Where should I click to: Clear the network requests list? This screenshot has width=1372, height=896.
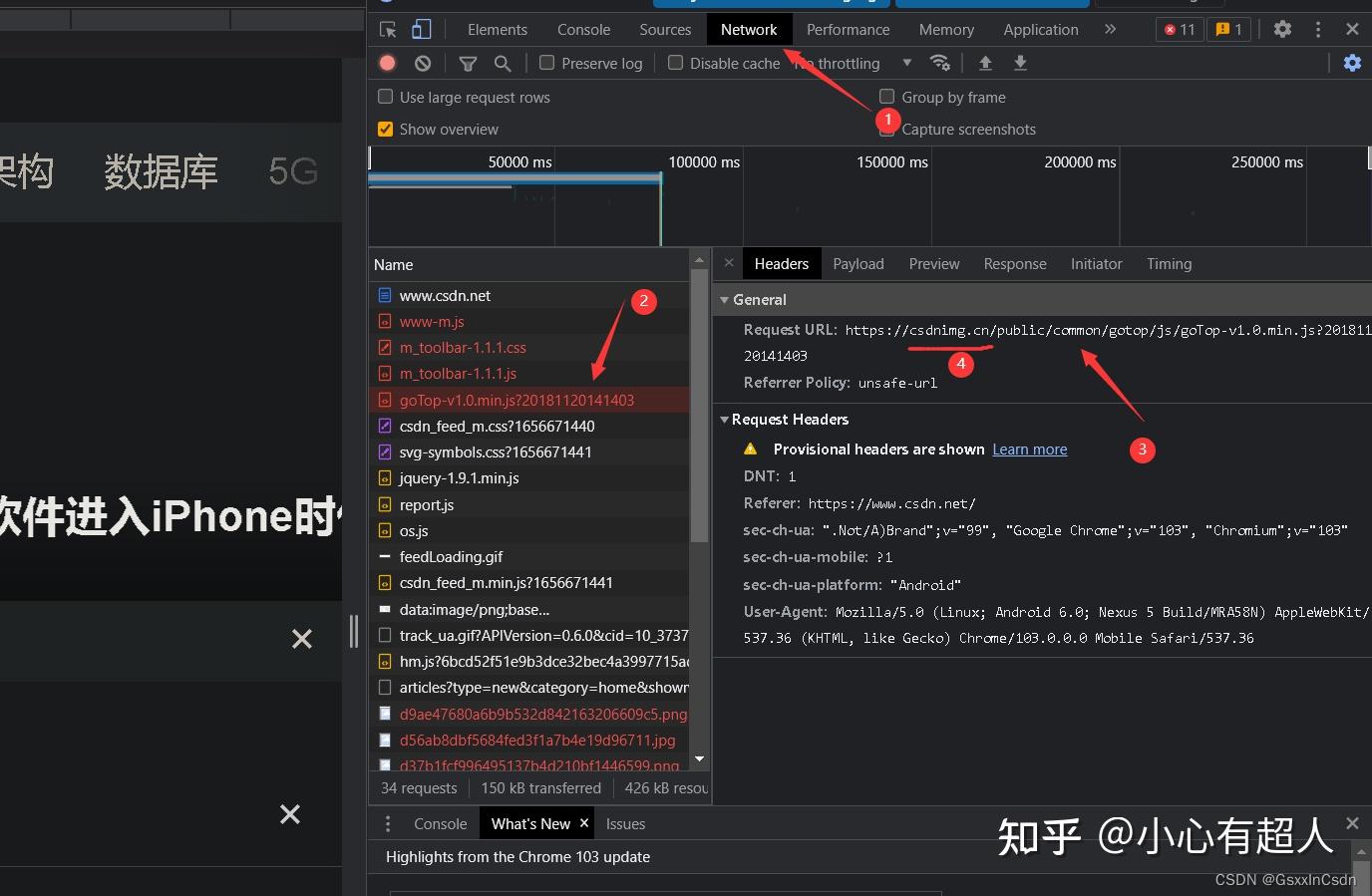pyautogui.click(x=423, y=63)
